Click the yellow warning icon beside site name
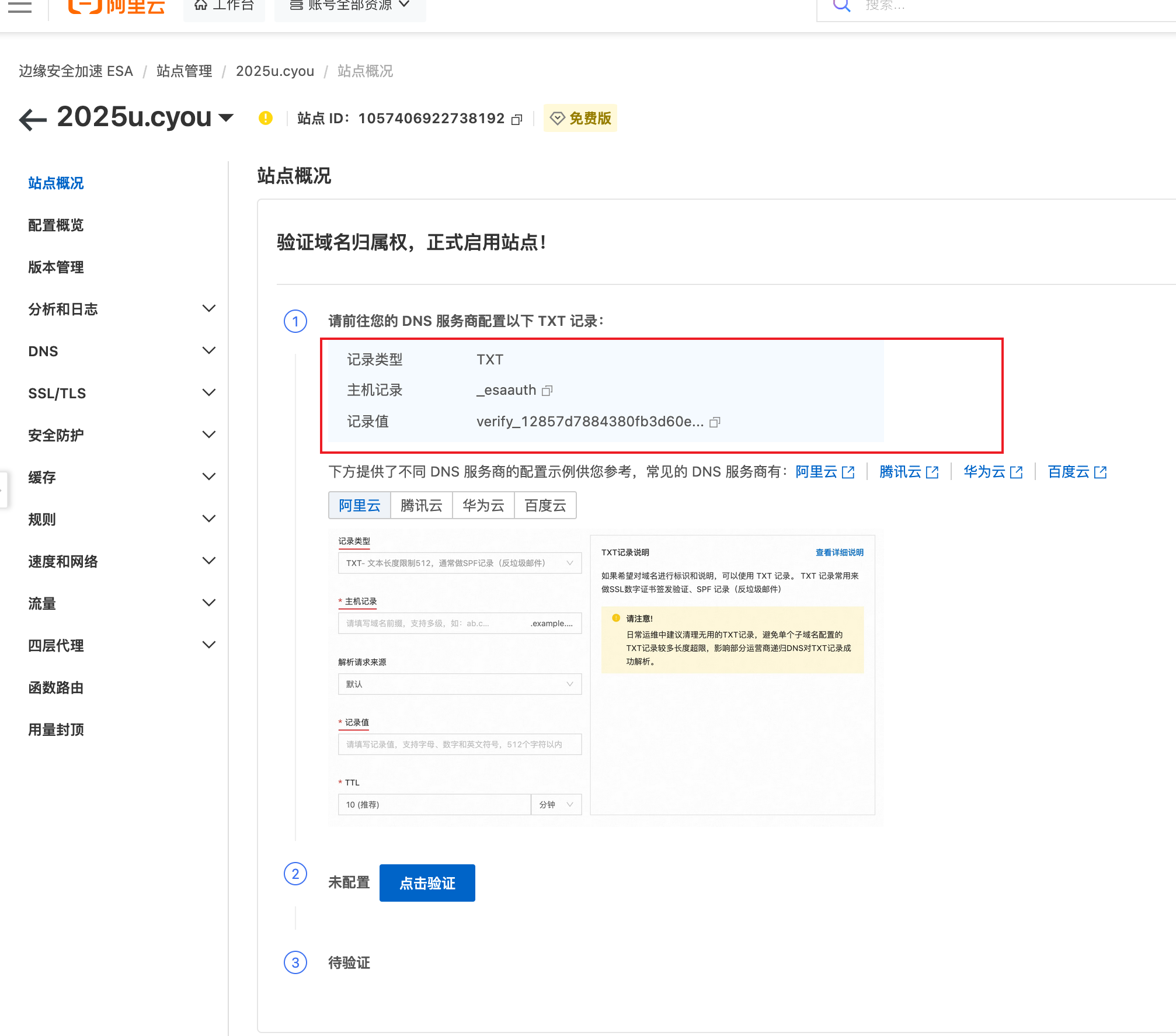 click(x=266, y=117)
